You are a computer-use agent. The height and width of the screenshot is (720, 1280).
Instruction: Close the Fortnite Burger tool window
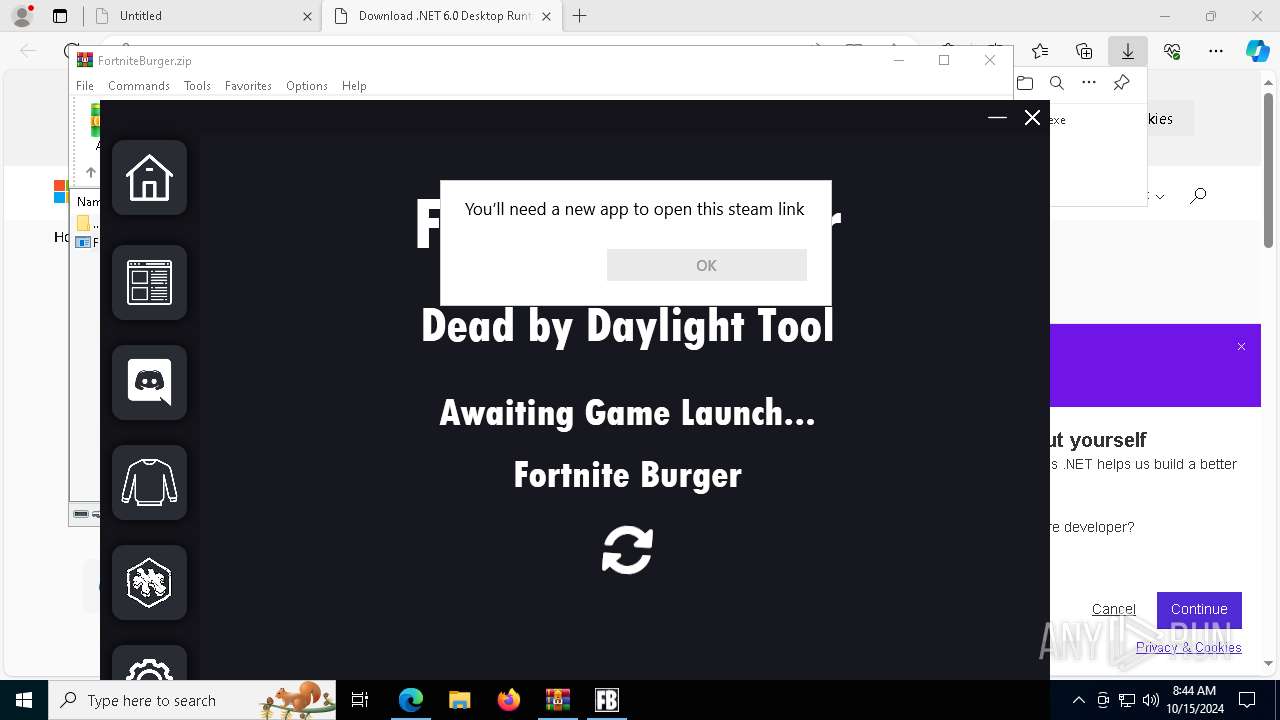(x=1033, y=118)
